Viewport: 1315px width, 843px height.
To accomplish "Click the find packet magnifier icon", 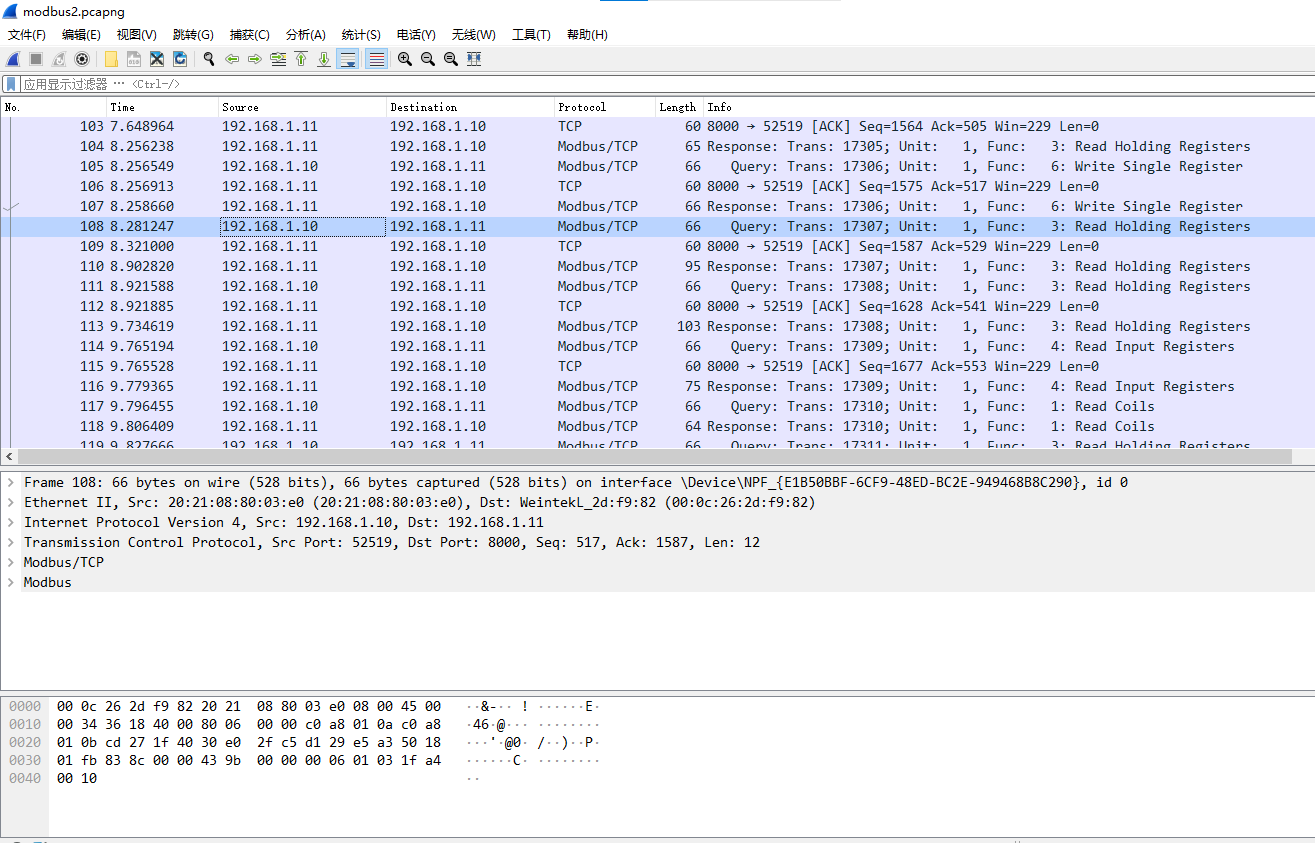I will coord(209,59).
